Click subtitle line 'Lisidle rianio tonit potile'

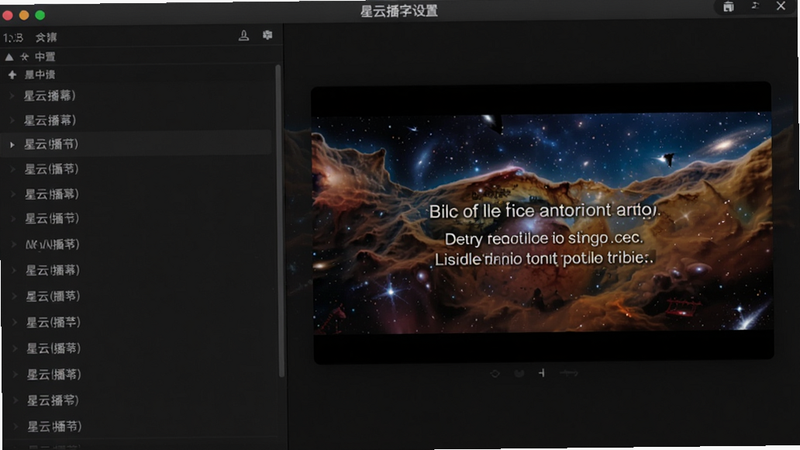(x=544, y=259)
